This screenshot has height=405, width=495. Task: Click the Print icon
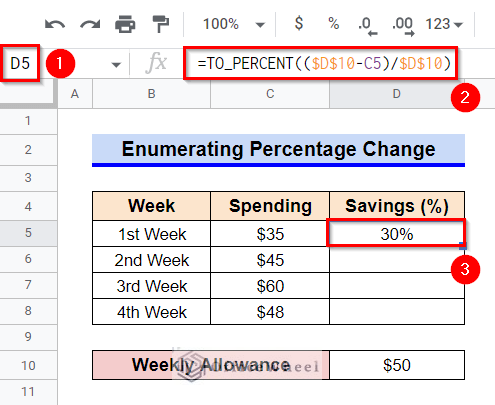coord(125,24)
